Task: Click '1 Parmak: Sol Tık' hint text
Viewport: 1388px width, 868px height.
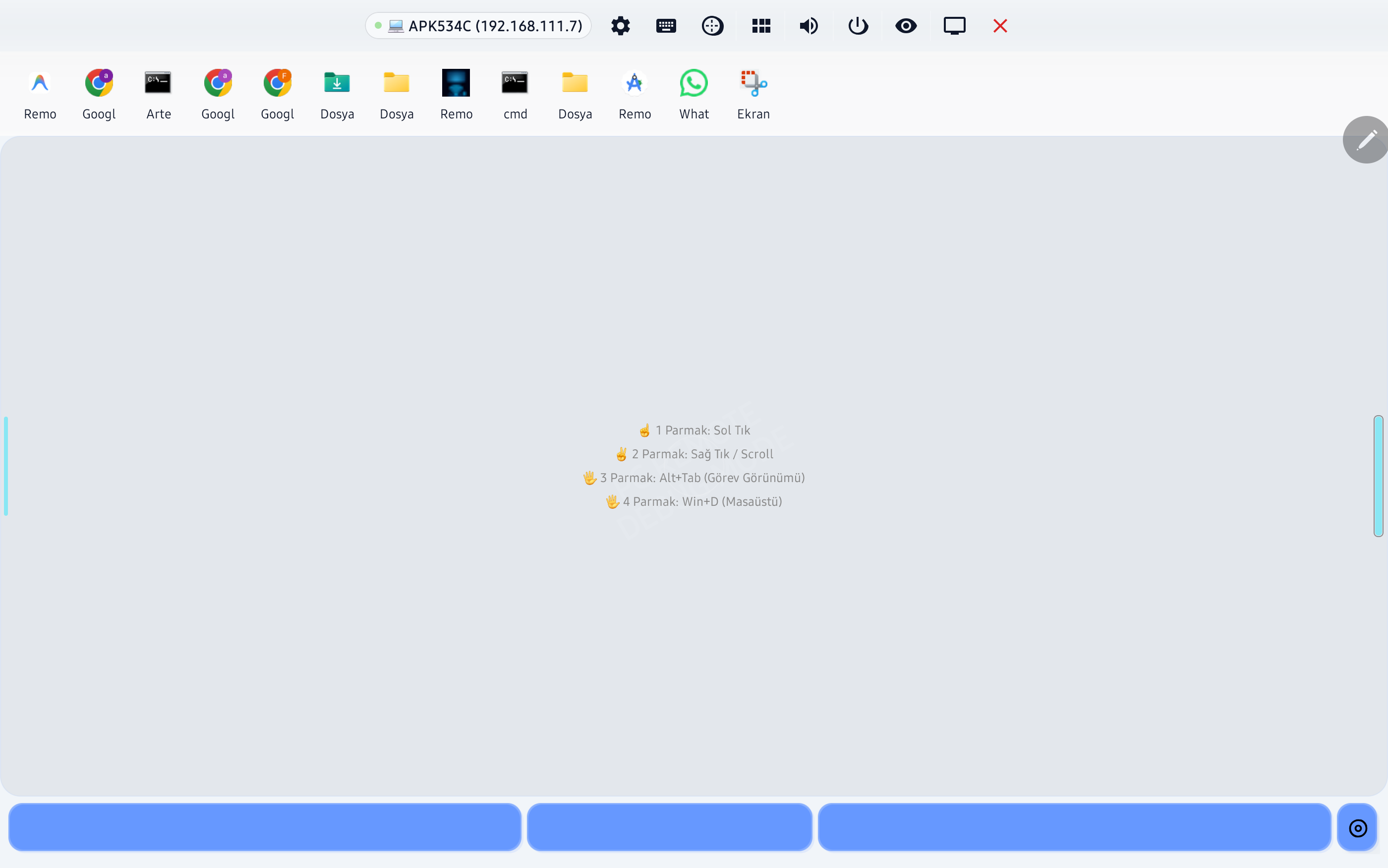Action: 694,430
